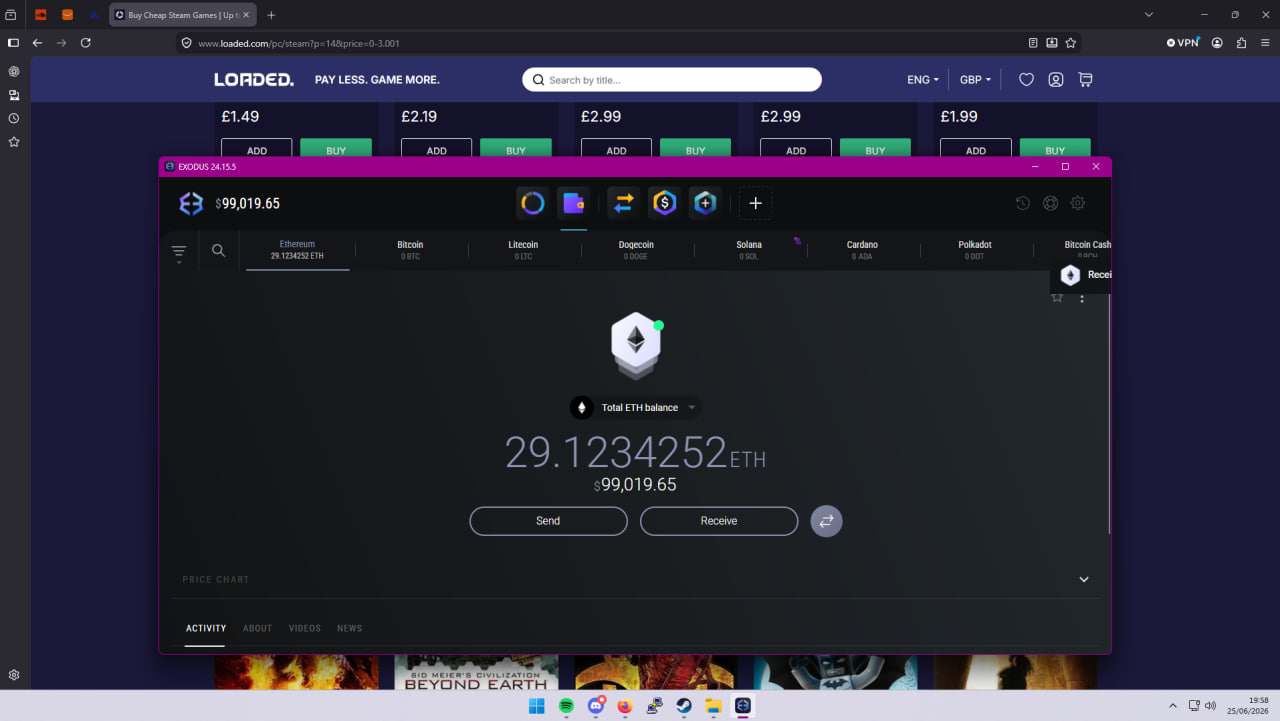Open a new browser tab
Screen dimensions: 1280x721
pos(271,15)
